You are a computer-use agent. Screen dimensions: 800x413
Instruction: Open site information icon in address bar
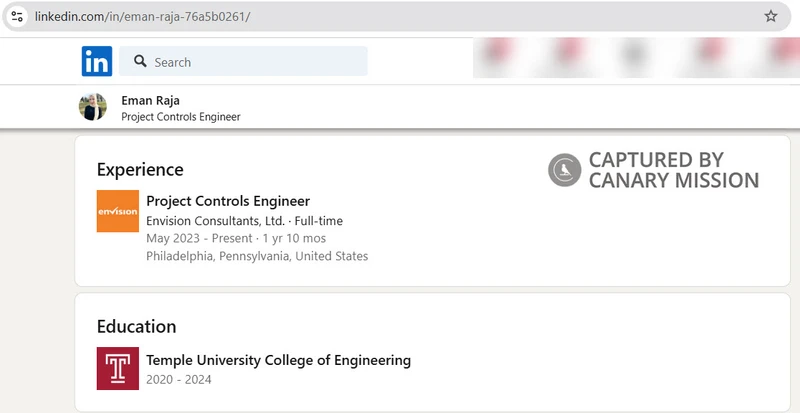tap(17, 16)
